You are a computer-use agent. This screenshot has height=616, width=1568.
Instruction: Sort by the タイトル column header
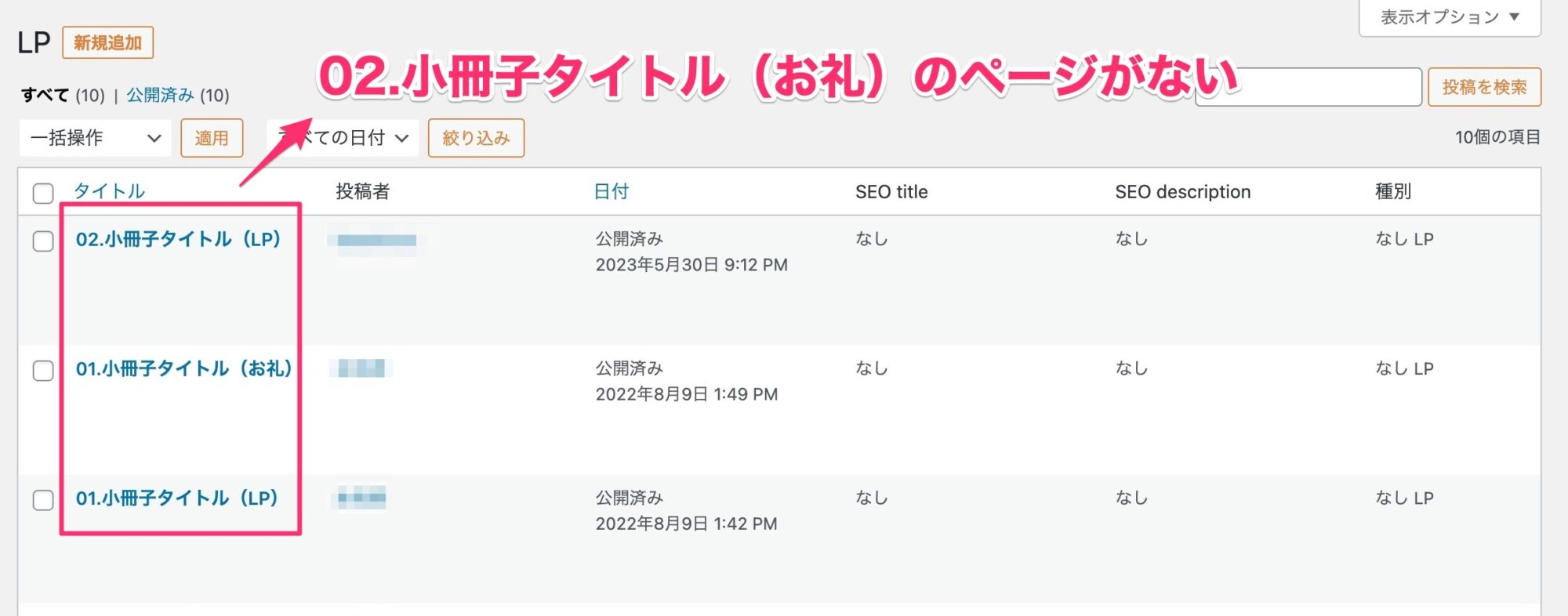click(x=109, y=191)
